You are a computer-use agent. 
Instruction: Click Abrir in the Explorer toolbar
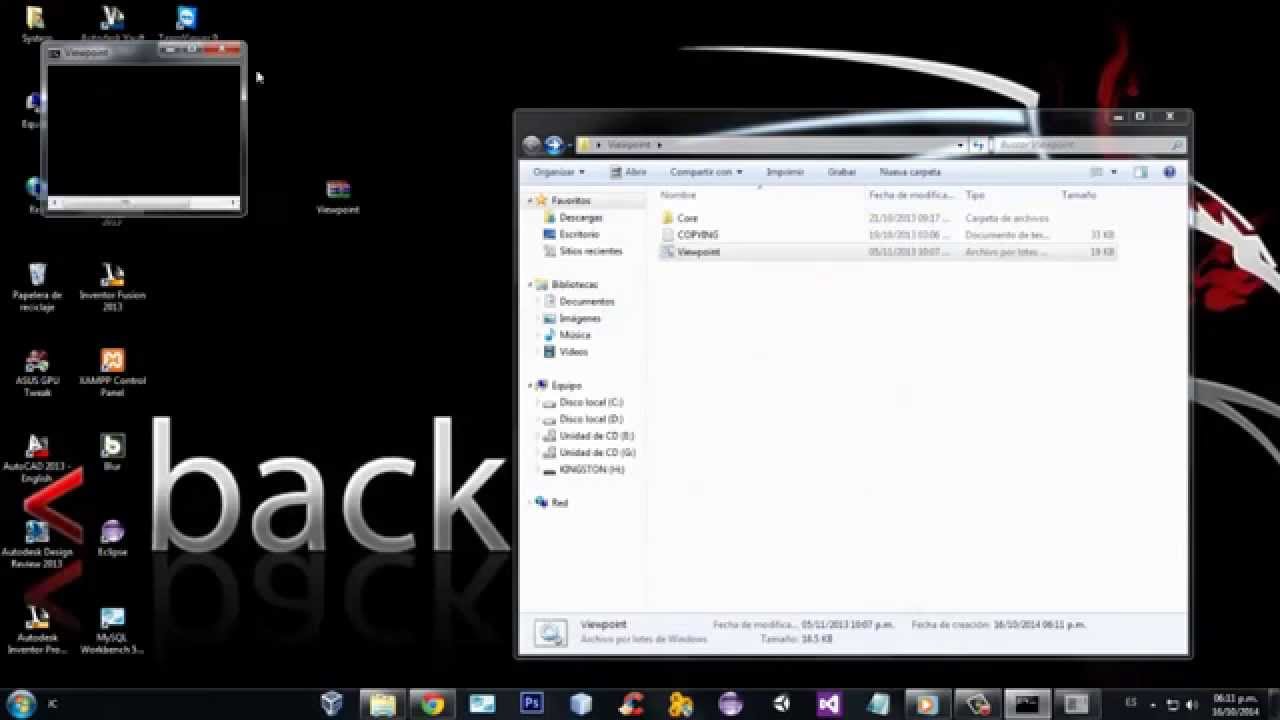628,172
